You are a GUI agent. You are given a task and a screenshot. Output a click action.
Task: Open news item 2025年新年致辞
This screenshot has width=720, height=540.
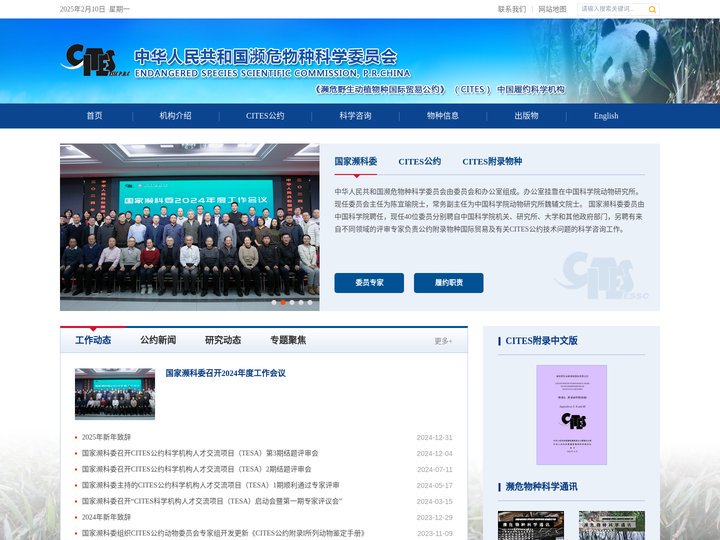pos(107,437)
